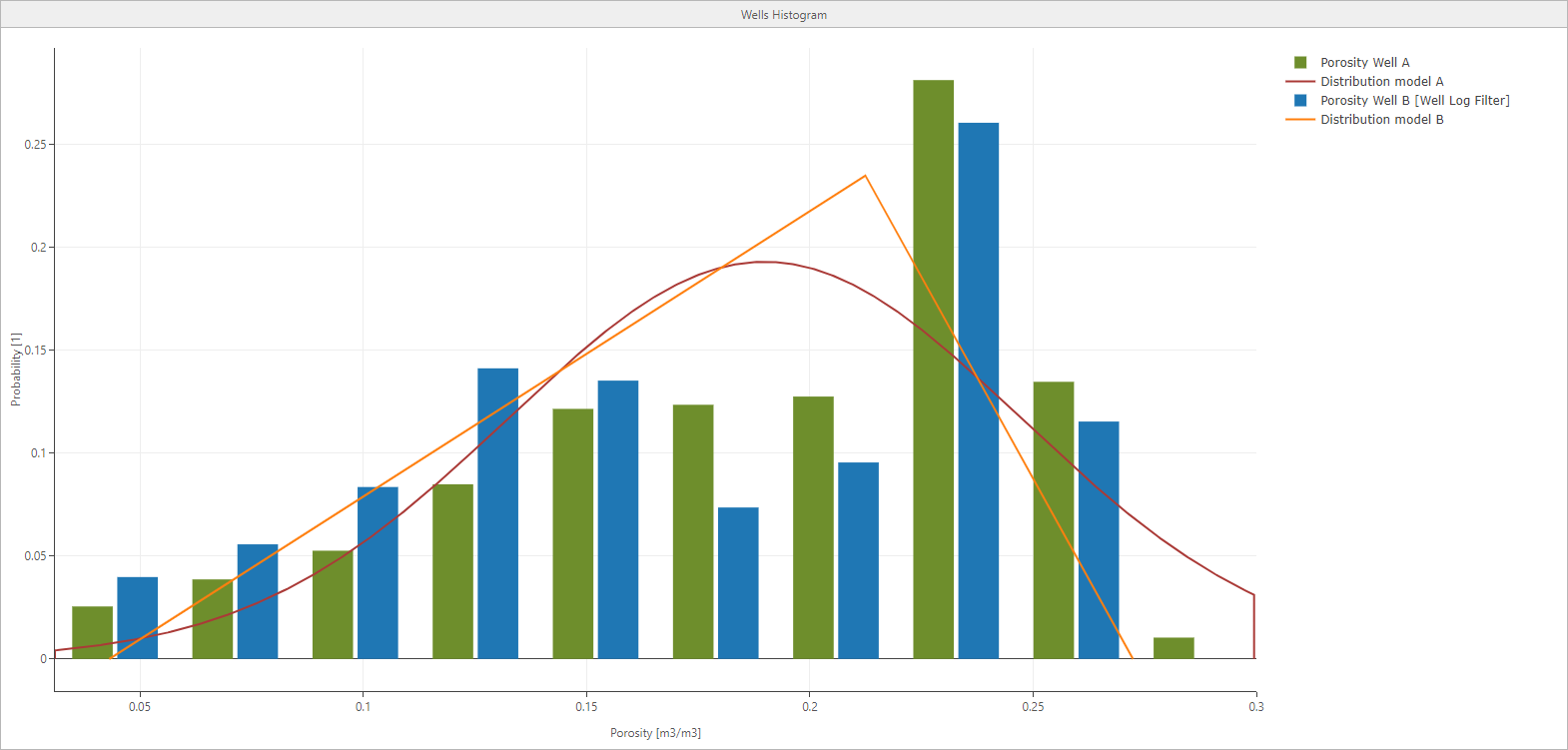Click the 0.25 tick label on probability axis
Viewport: 1568px width, 750px height.
(x=35, y=145)
